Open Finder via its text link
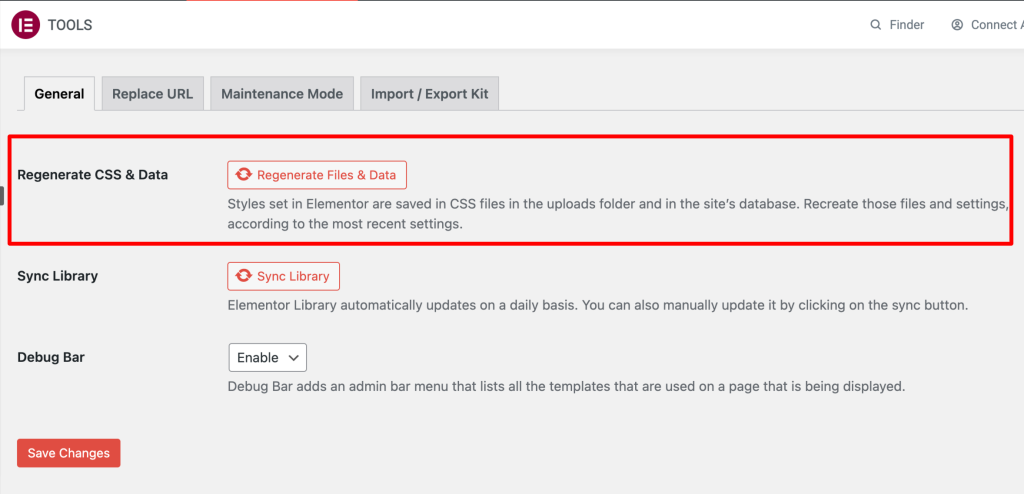Image resolution: width=1024 pixels, height=494 pixels. [x=906, y=25]
